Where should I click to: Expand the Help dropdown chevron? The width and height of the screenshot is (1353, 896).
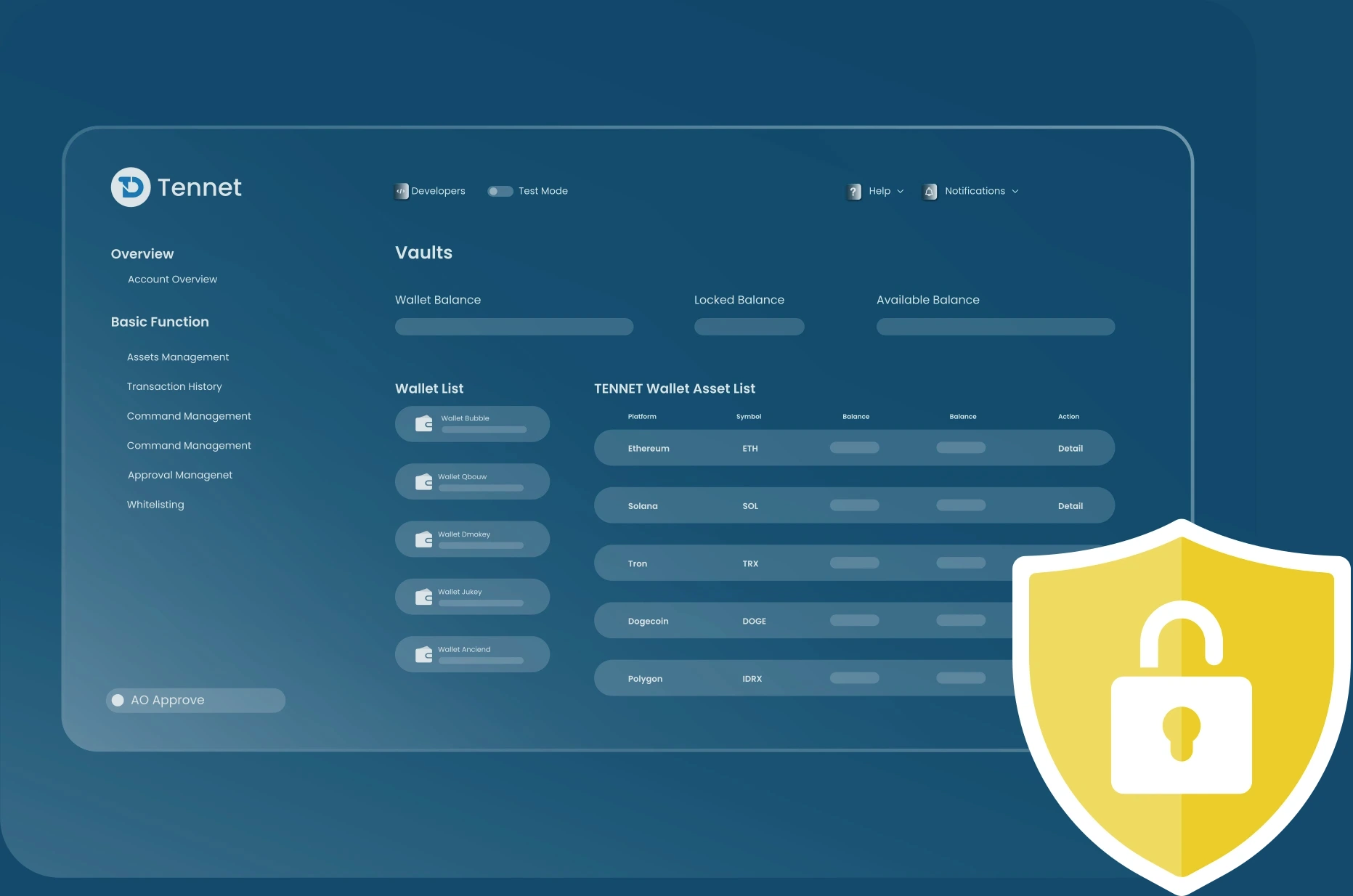[x=901, y=191]
